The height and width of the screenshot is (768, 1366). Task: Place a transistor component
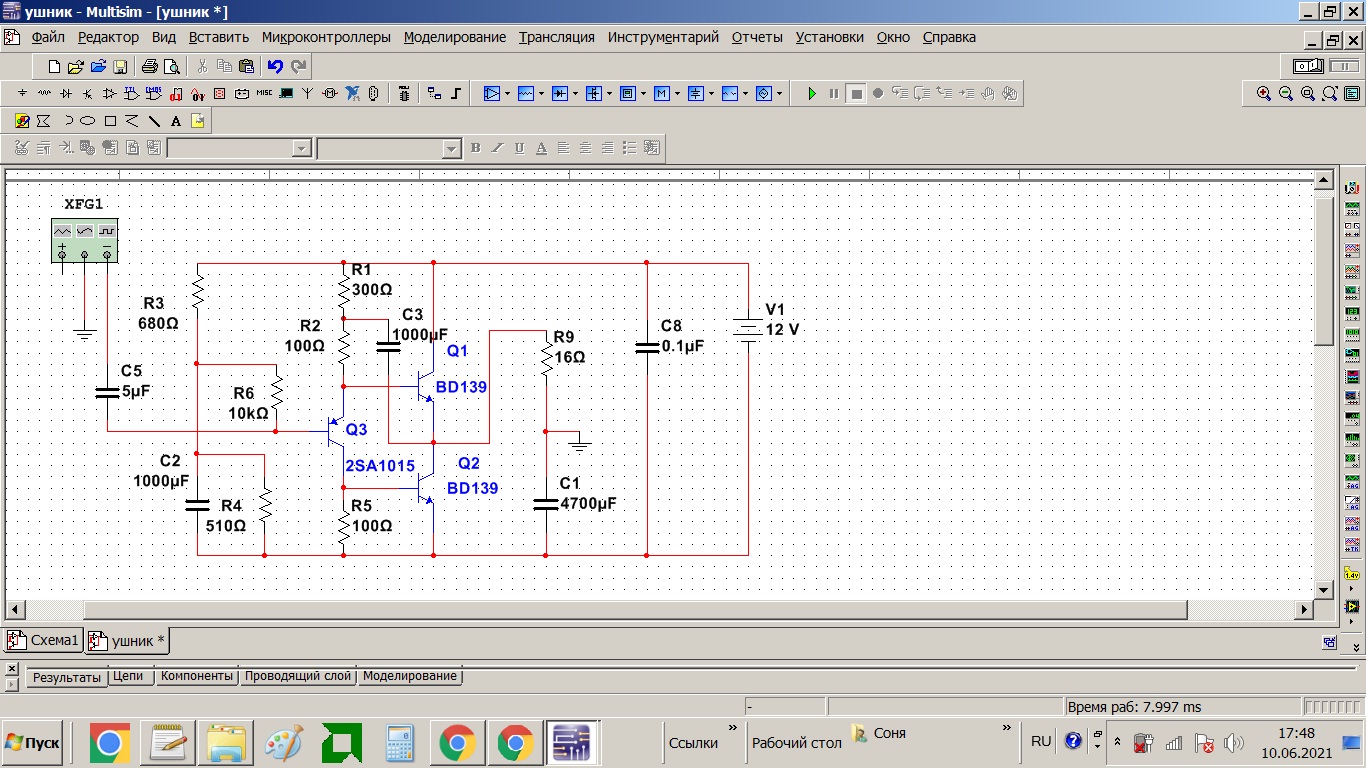(x=88, y=93)
